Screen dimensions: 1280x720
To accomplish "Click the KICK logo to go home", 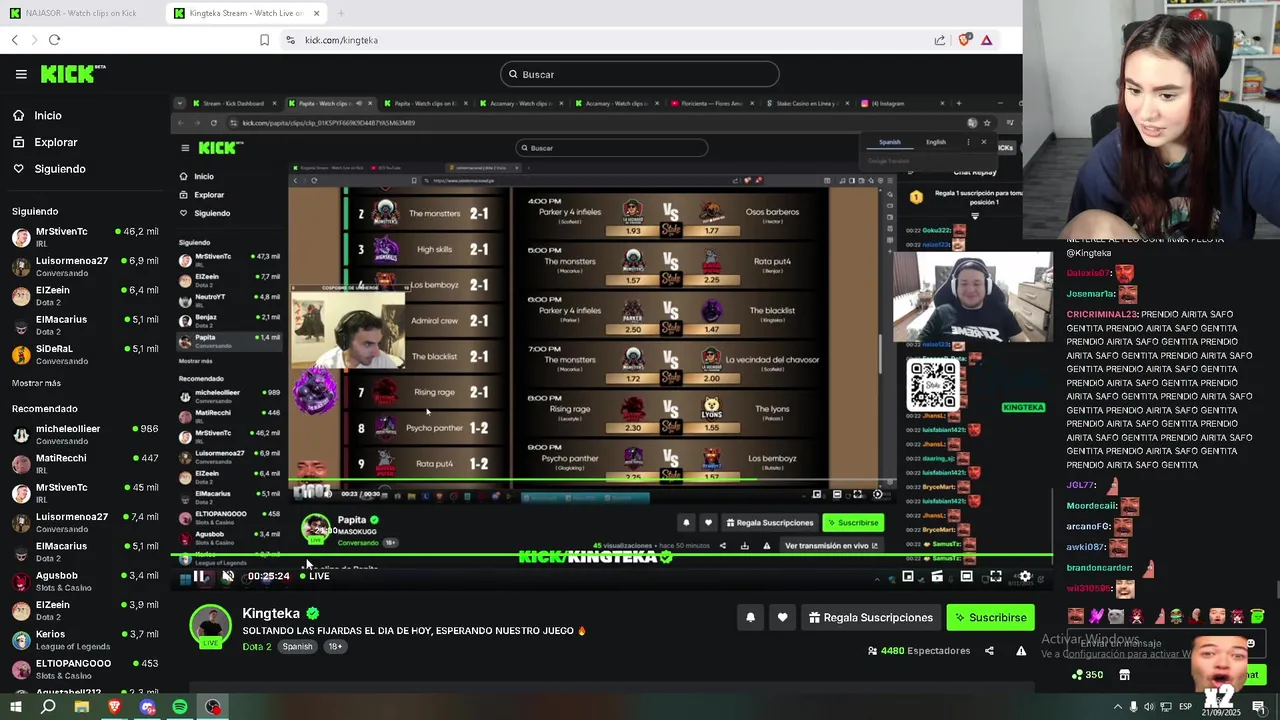I will (x=72, y=74).
